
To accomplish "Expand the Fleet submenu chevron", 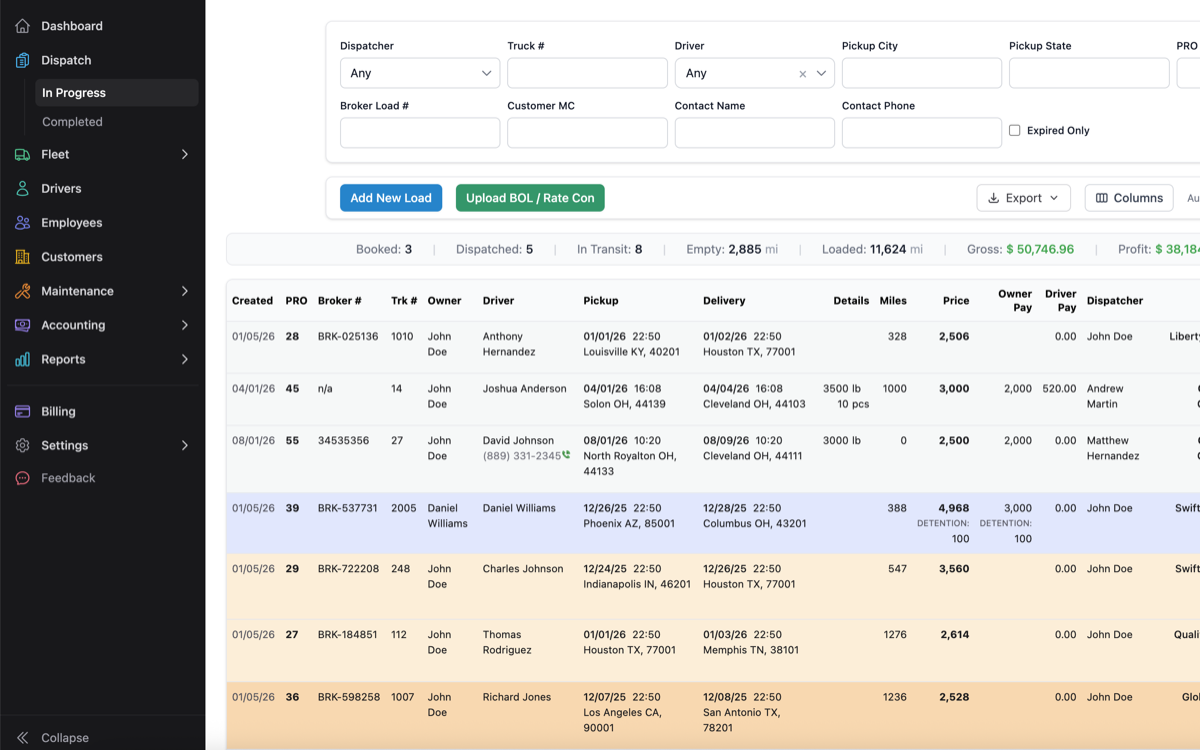I will [184, 154].
